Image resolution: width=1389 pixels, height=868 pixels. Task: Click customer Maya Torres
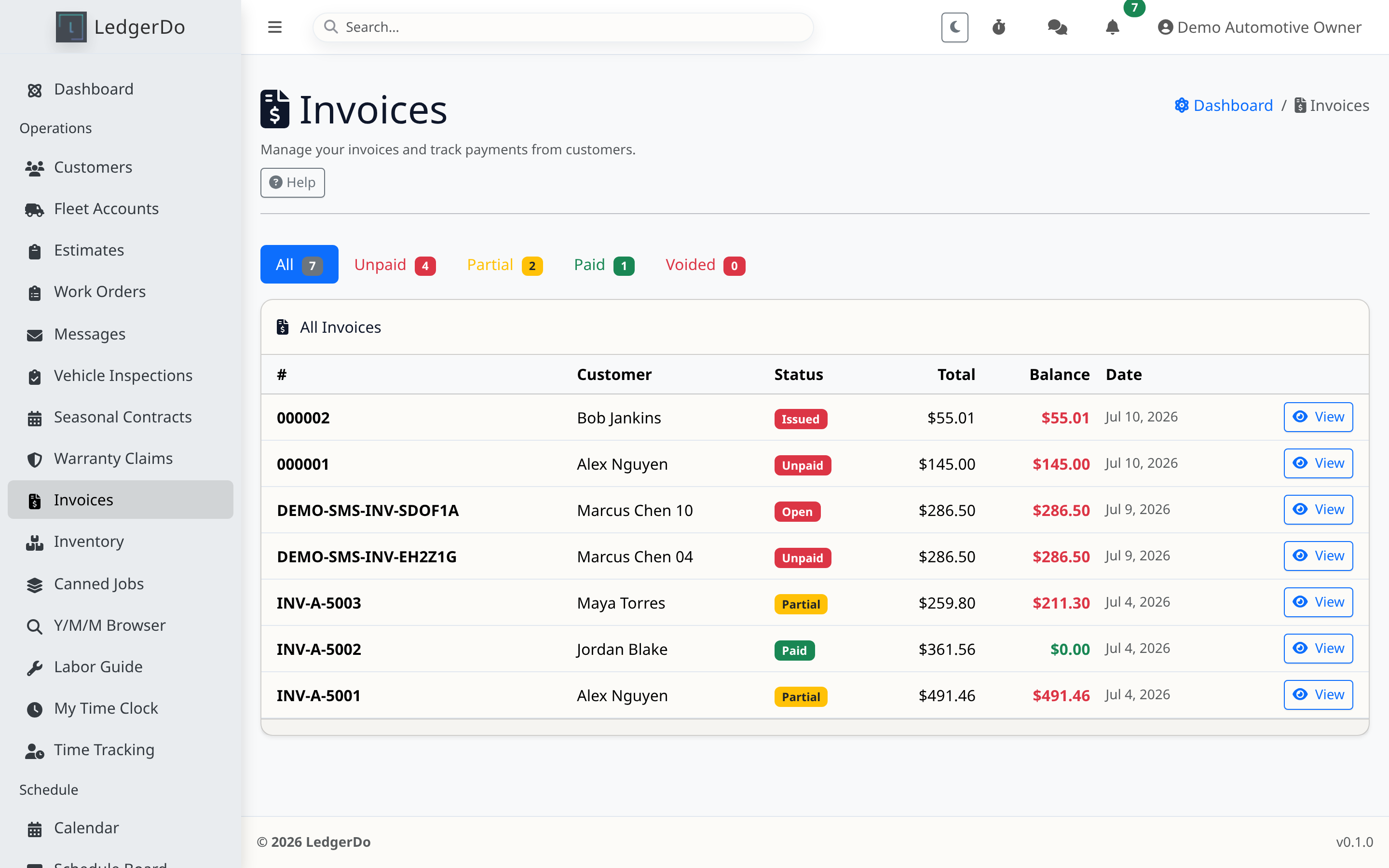pyautogui.click(x=621, y=603)
